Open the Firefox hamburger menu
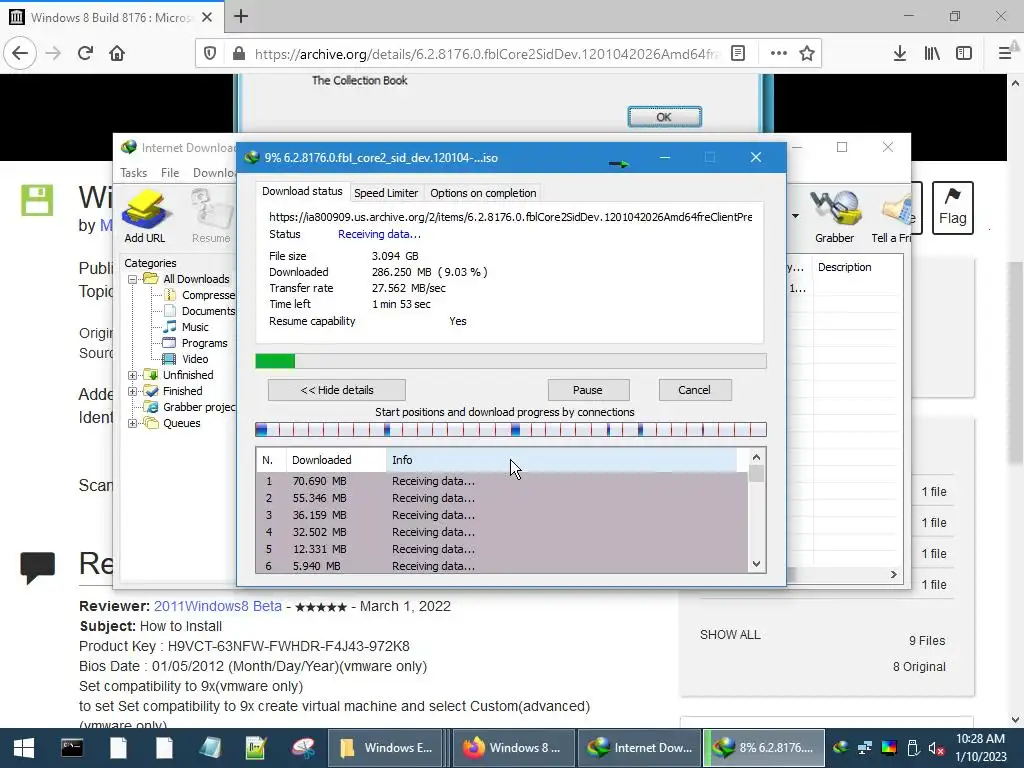Viewport: 1024px width, 768px height. (x=1004, y=54)
